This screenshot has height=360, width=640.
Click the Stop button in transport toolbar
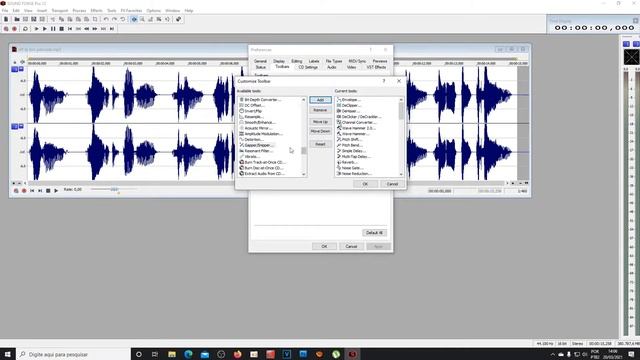61,29
